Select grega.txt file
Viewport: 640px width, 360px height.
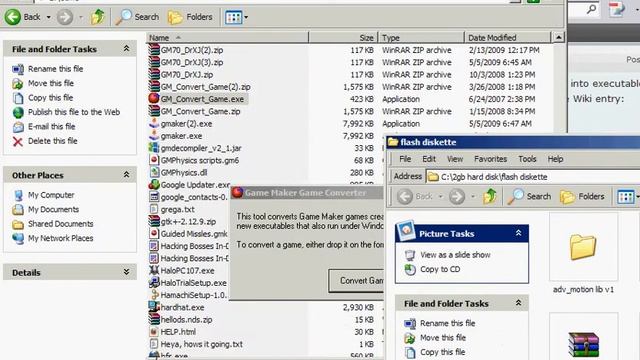(177, 209)
